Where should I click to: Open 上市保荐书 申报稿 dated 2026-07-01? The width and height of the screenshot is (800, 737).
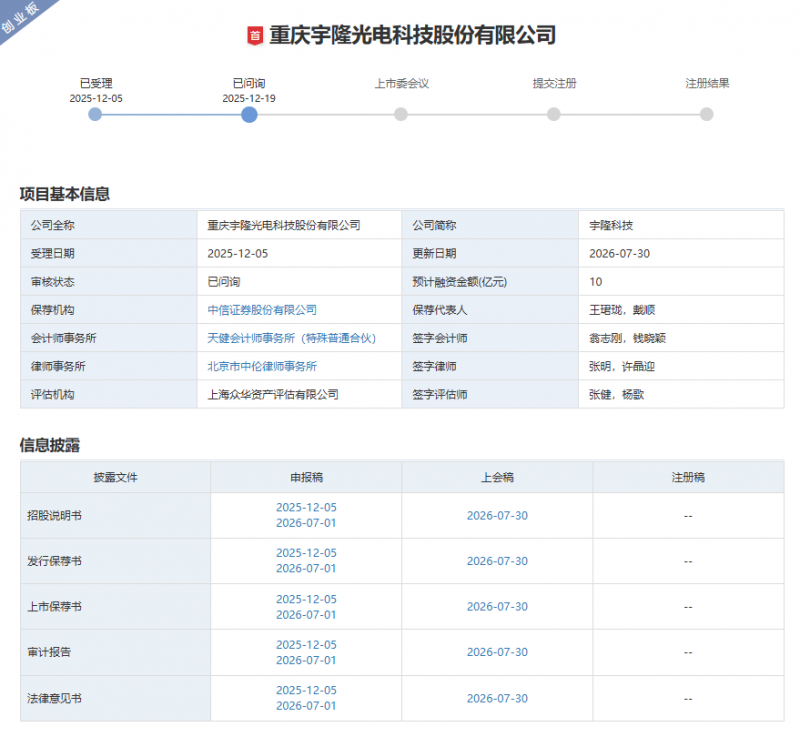tap(306, 615)
